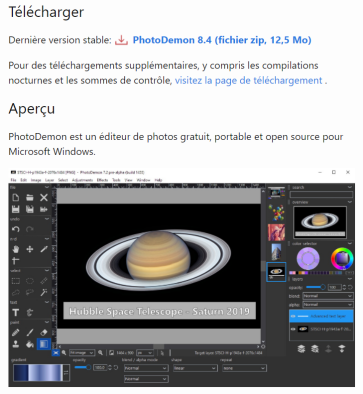This screenshot has height=394, width=363.
Task: Adjust the layer opacity slider
Action: pyautogui.click(x=315, y=287)
